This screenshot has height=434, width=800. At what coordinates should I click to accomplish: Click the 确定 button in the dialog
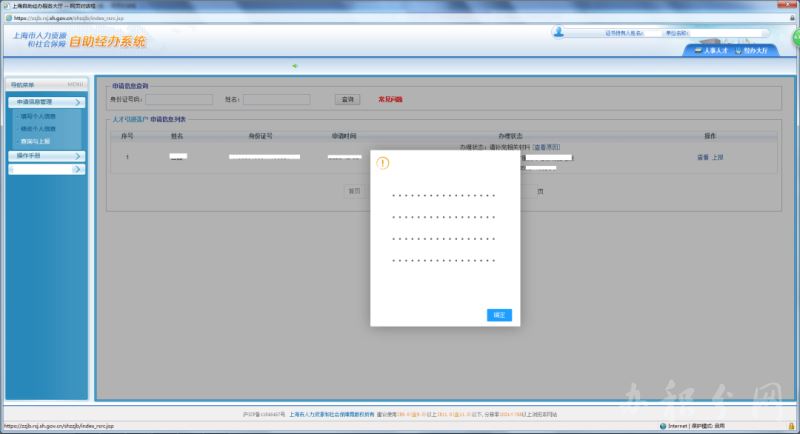[500, 315]
